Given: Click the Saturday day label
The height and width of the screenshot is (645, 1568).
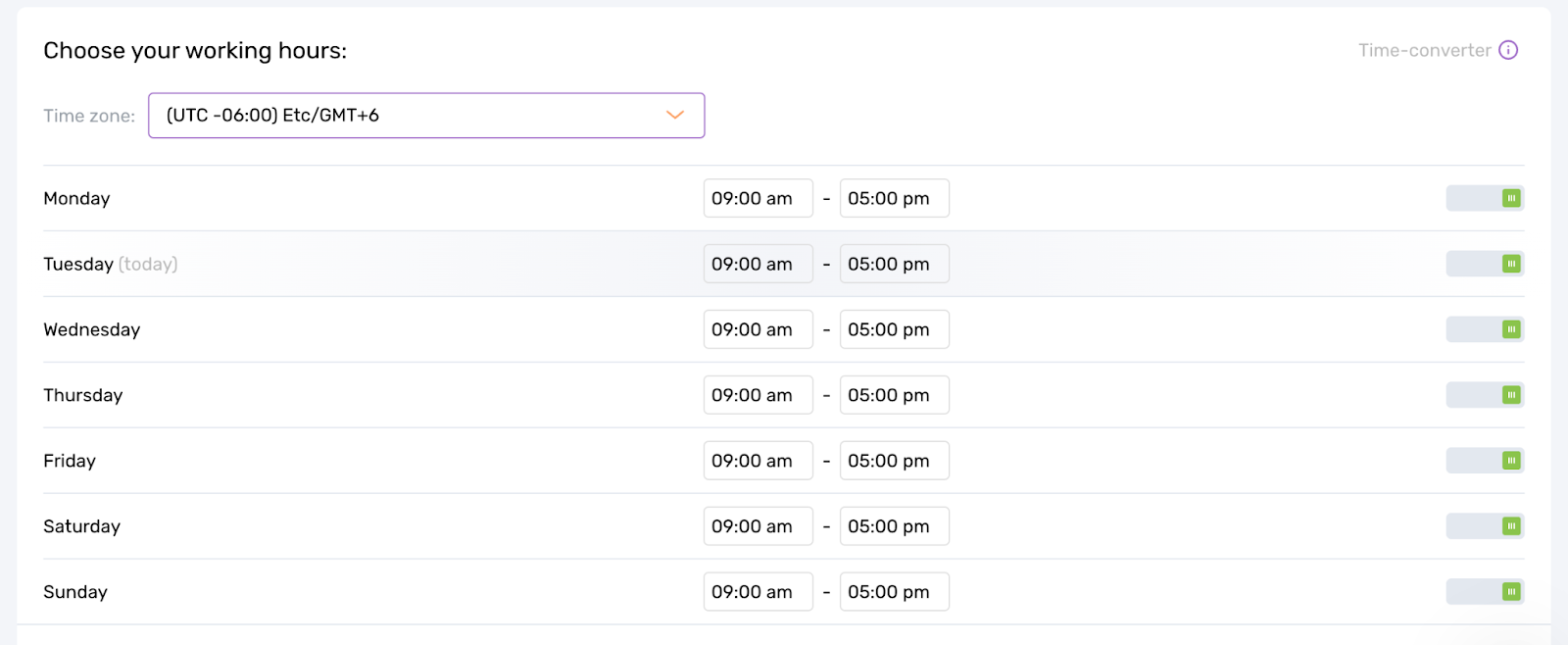Looking at the screenshot, I should point(82,527).
